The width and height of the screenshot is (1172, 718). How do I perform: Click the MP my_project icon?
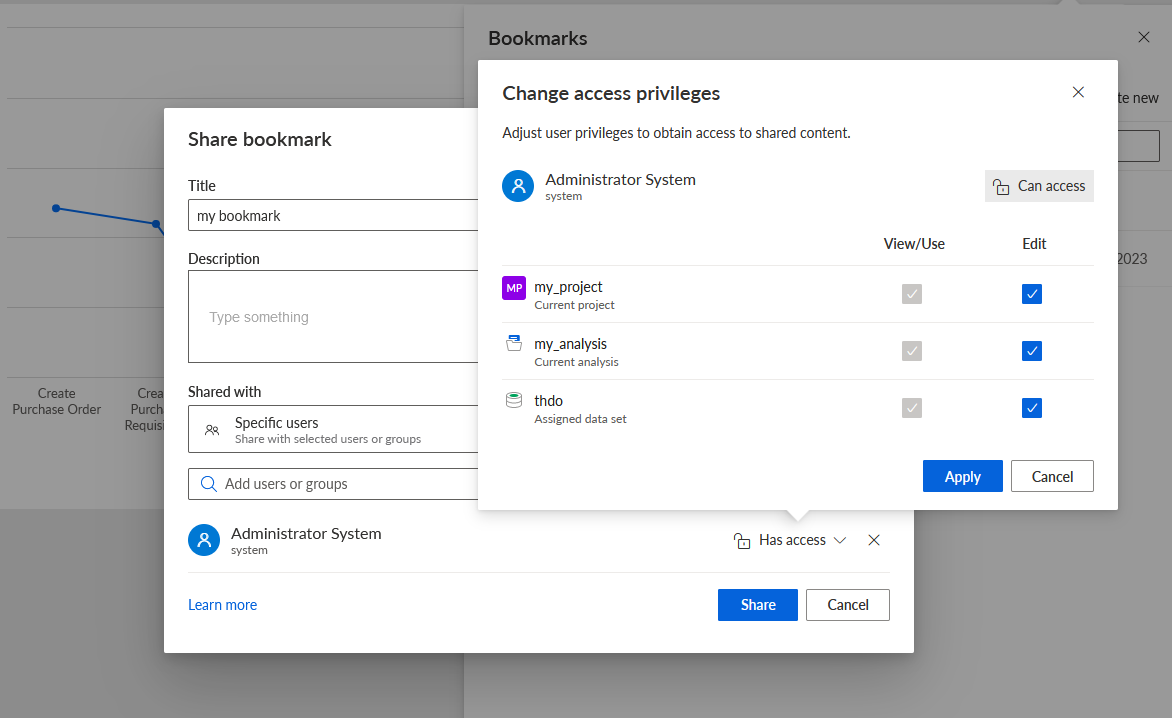click(x=513, y=288)
